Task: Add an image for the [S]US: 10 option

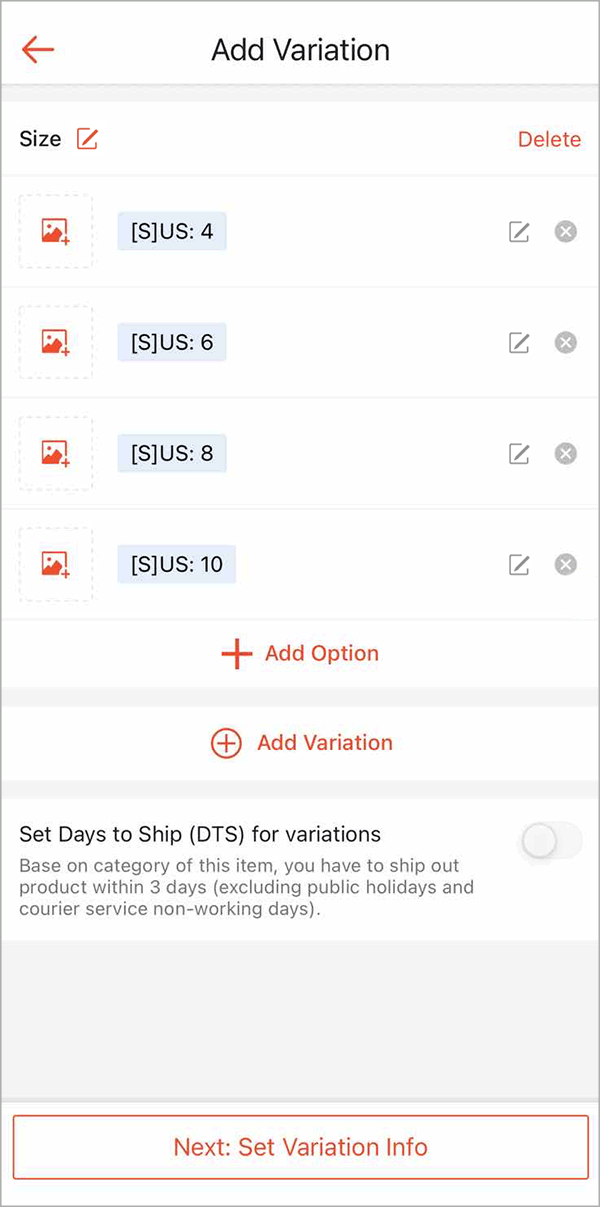Action: 56,564
